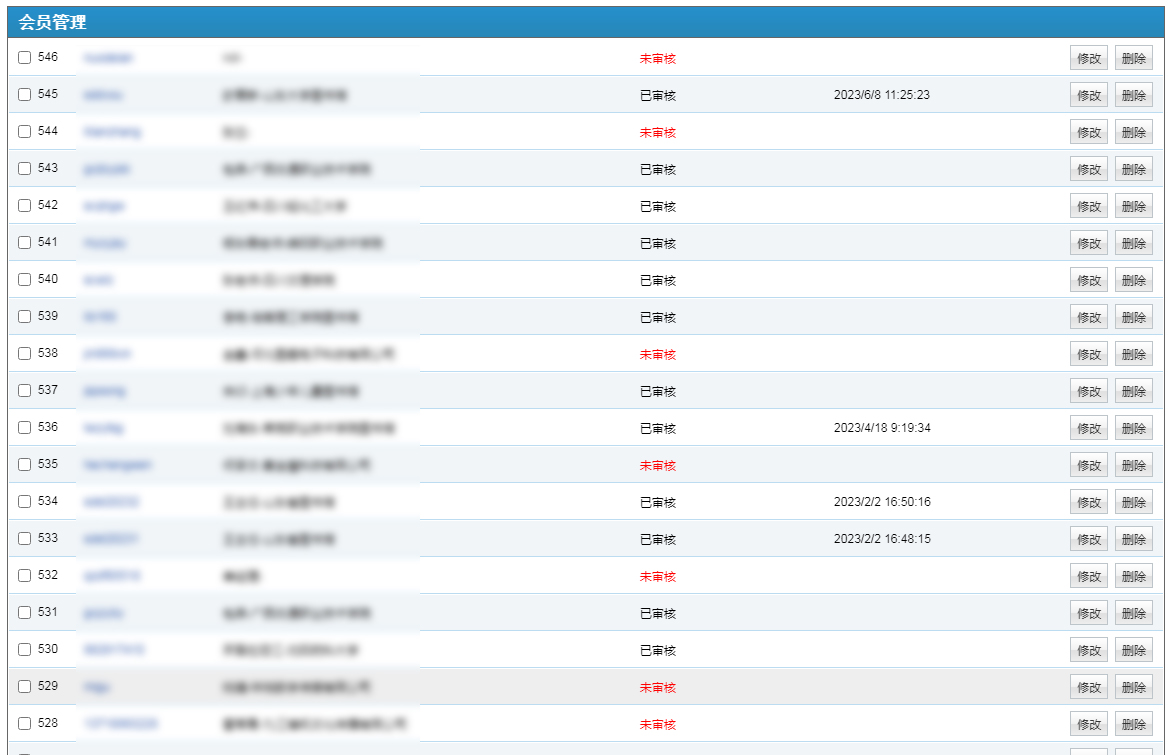Viewport: 1172px width, 755px height.
Task: Remove member 541 via 删除
Action: pyautogui.click(x=1133, y=244)
